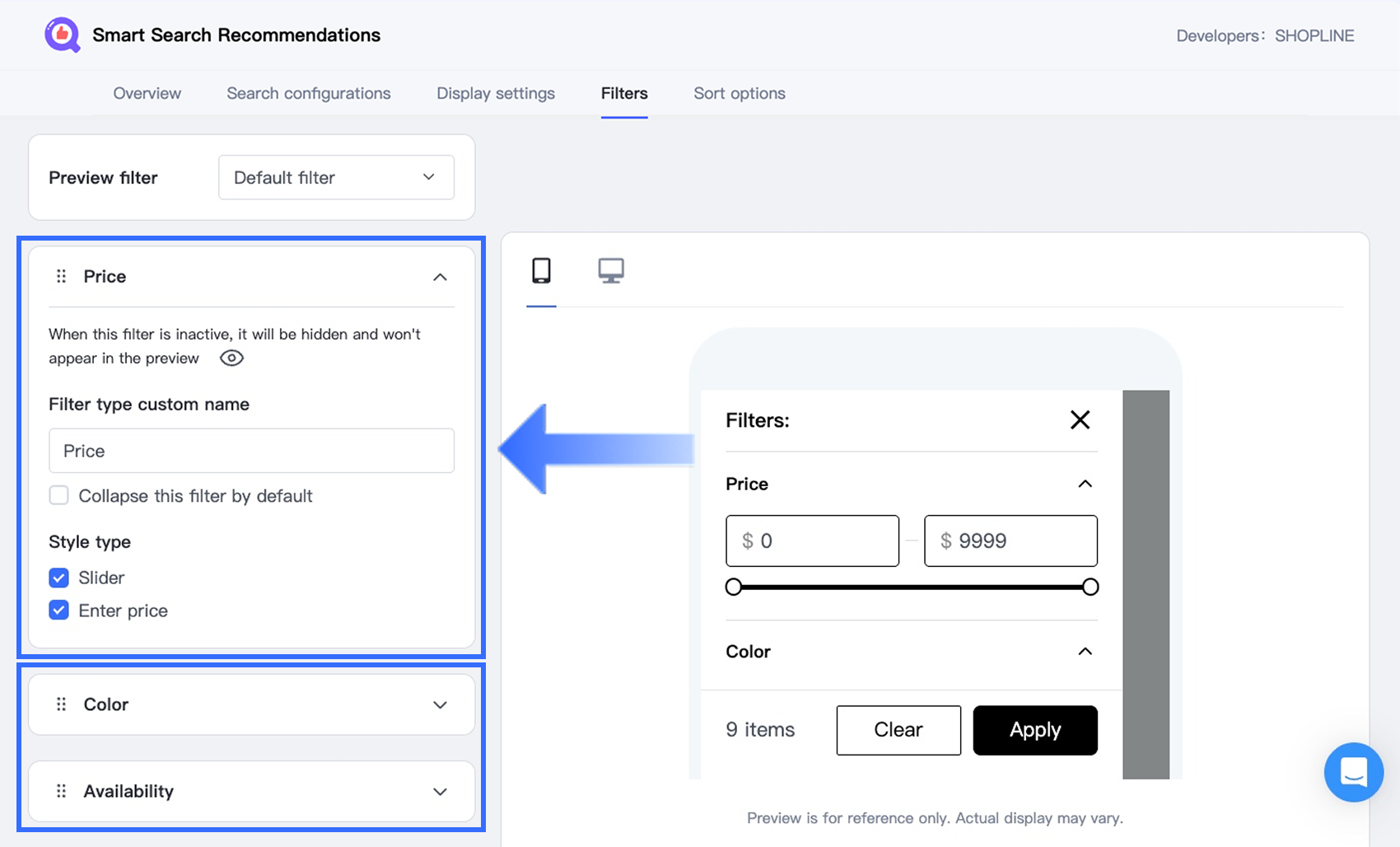1400x847 pixels.
Task: Grab the Price filter drag handle
Action: tap(61, 277)
